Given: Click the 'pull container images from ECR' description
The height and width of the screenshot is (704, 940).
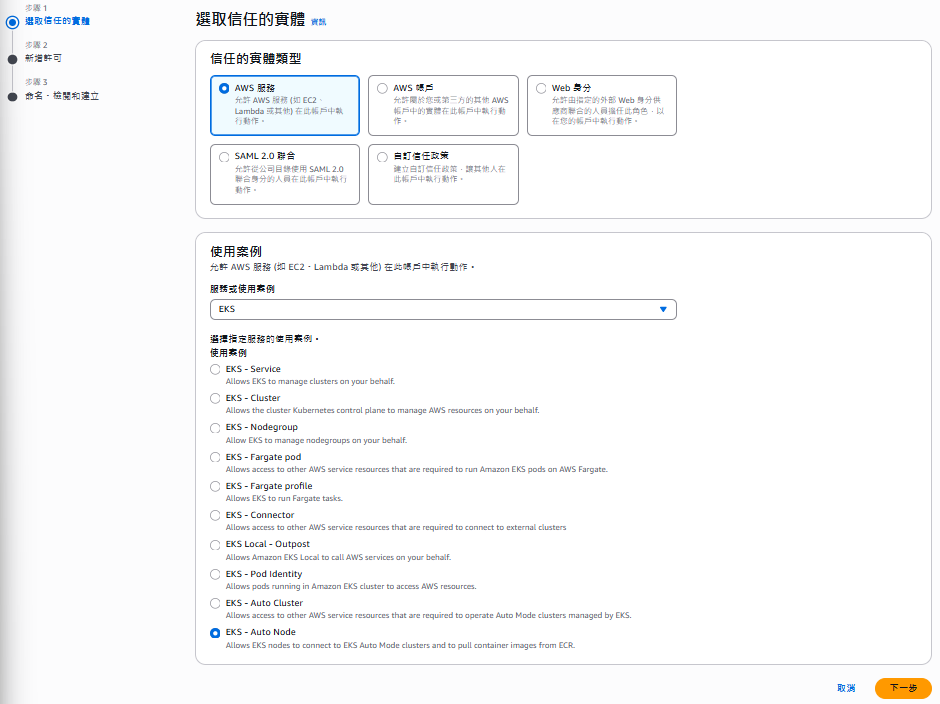Looking at the screenshot, I should coord(400,645).
